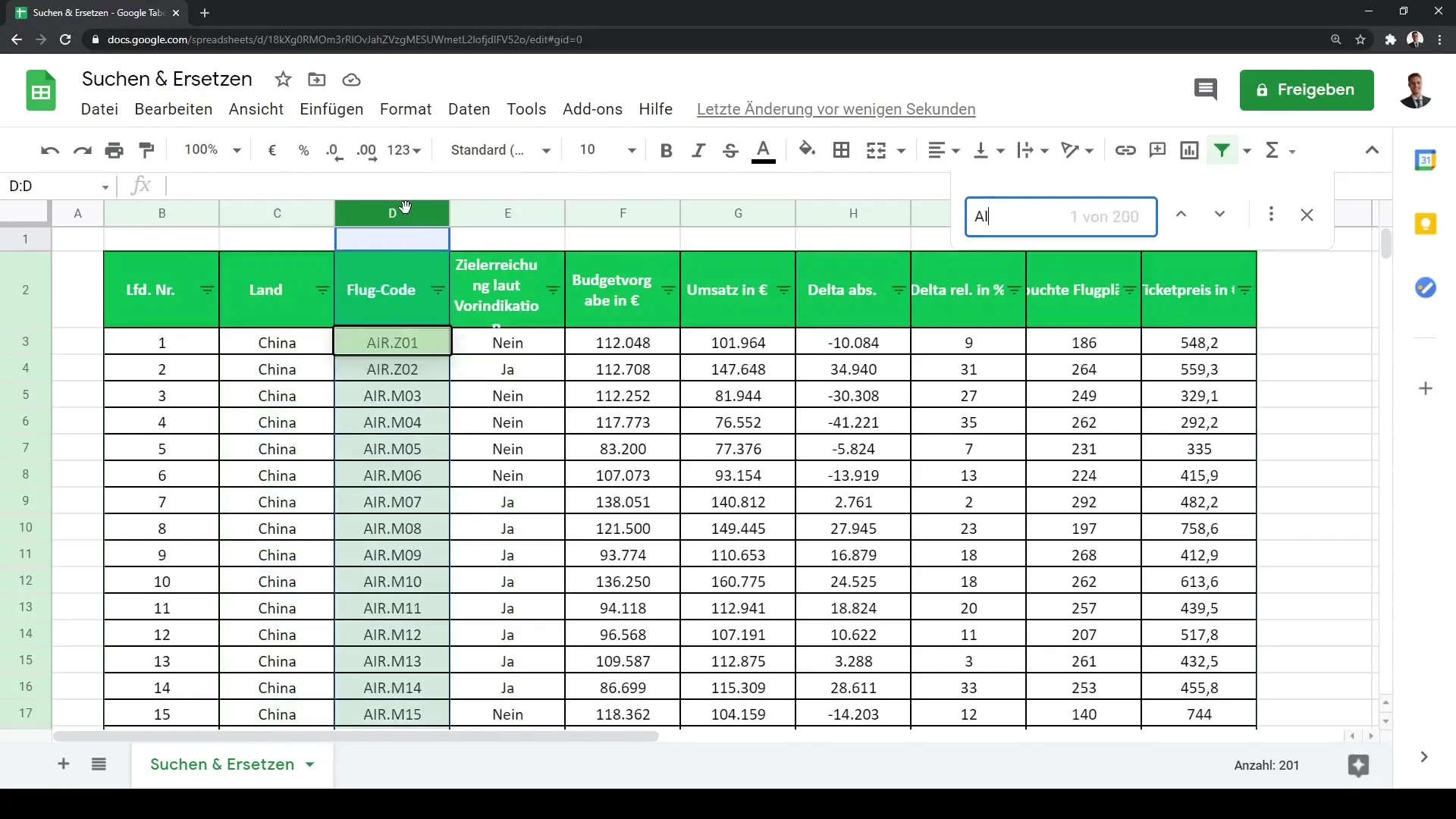Open the Format menu
Viewport: 1456px width, 819px height.
[x=406, y=109]
